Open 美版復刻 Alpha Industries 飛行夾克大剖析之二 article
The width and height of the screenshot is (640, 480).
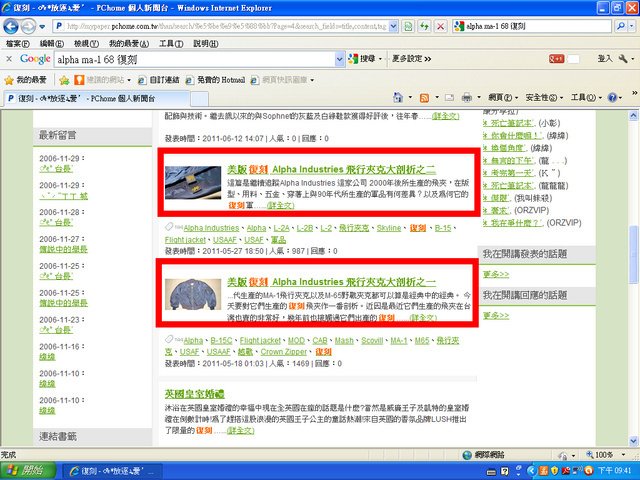(331, 169)
